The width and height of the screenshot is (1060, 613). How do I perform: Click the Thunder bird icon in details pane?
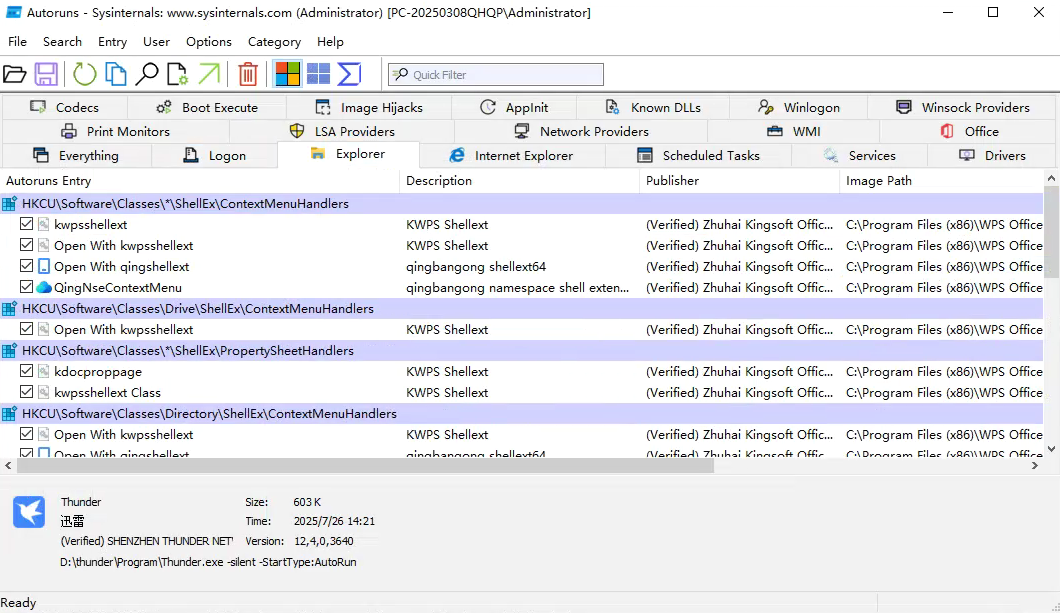click(x=29, y=512)
